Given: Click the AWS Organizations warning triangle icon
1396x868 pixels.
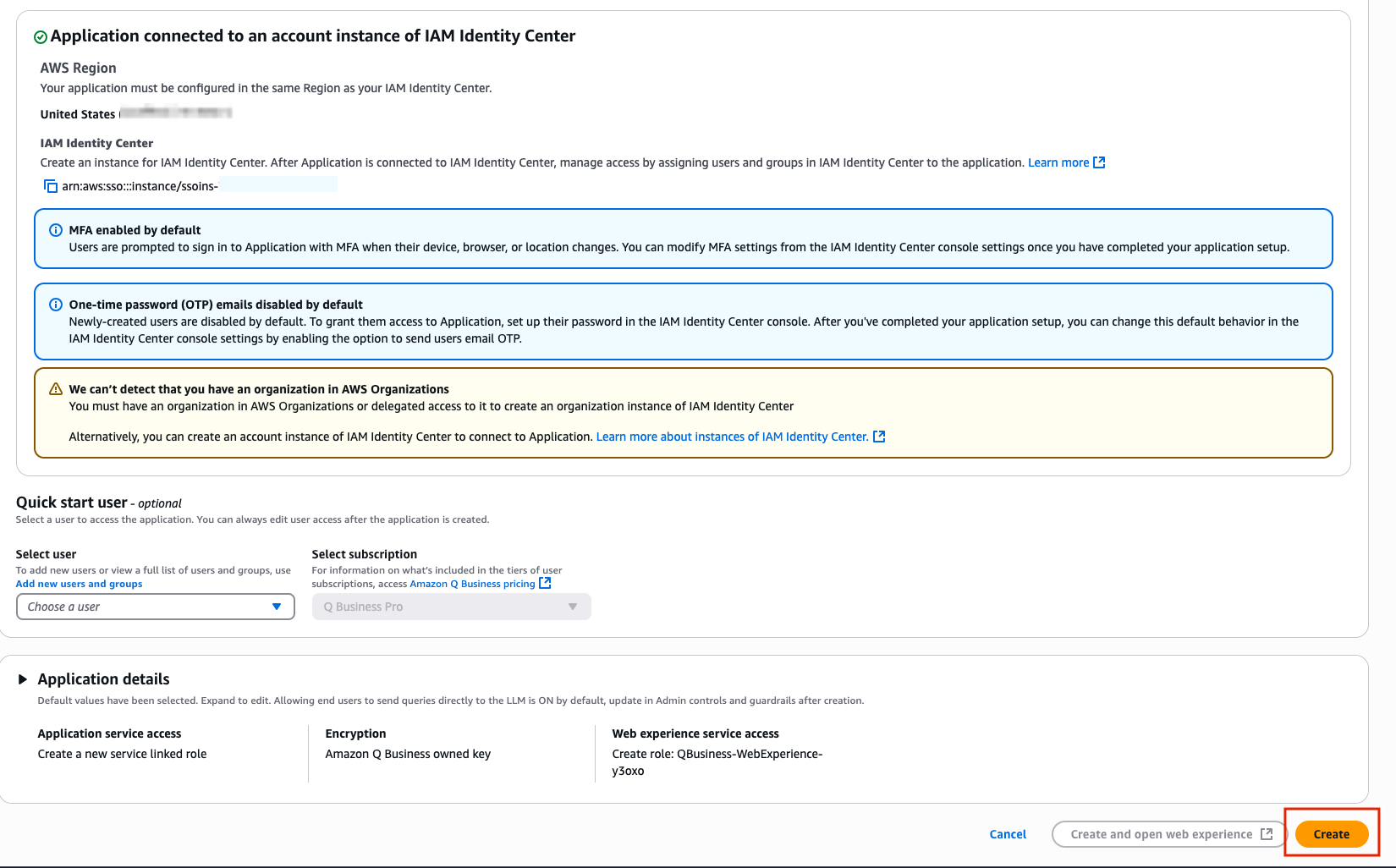Looking at the screenshot, I should pos(56,389).
